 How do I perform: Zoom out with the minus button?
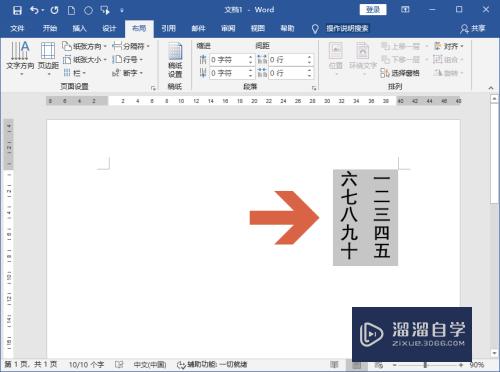pos(394,365)
